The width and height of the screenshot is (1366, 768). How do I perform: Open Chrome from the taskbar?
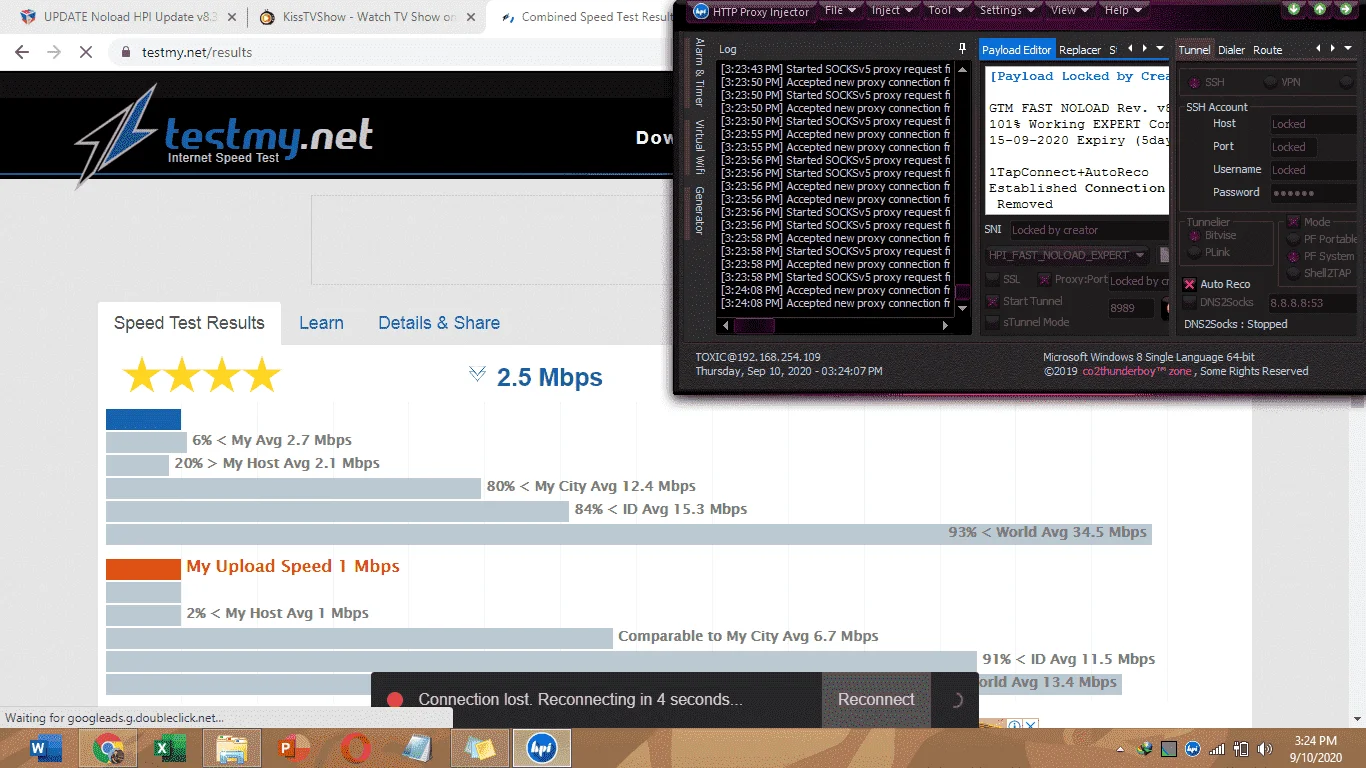click(x=109, y=748)
